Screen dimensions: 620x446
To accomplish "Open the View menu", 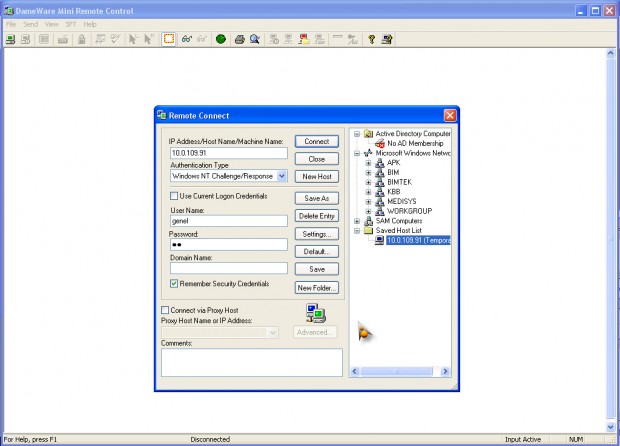I will 51,24.
